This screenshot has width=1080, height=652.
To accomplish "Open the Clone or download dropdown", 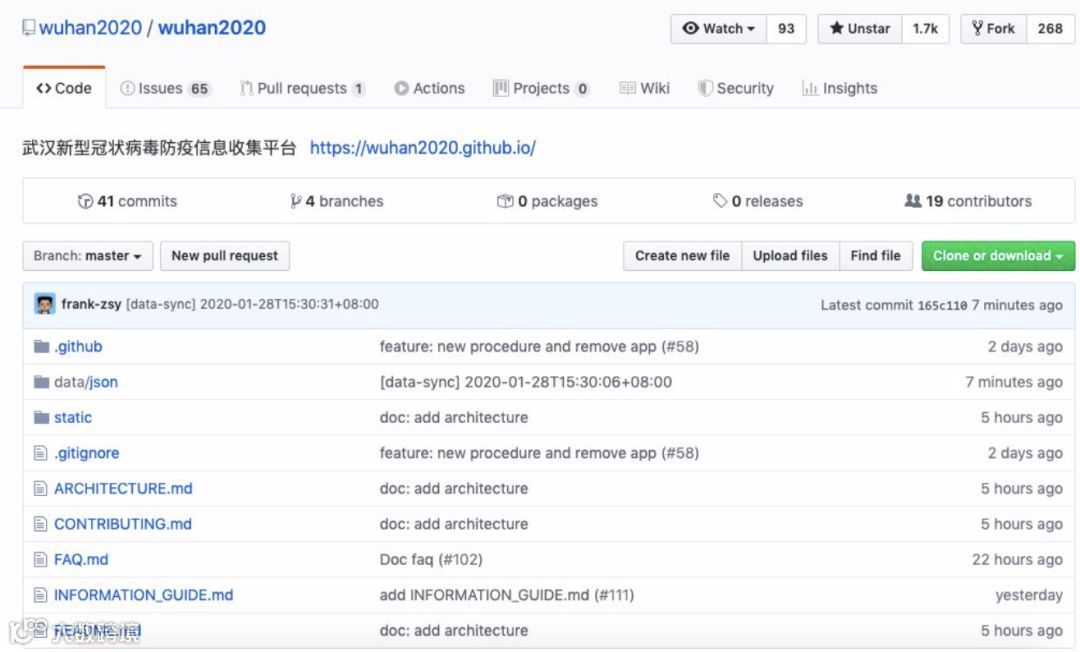I will (997, 256).
